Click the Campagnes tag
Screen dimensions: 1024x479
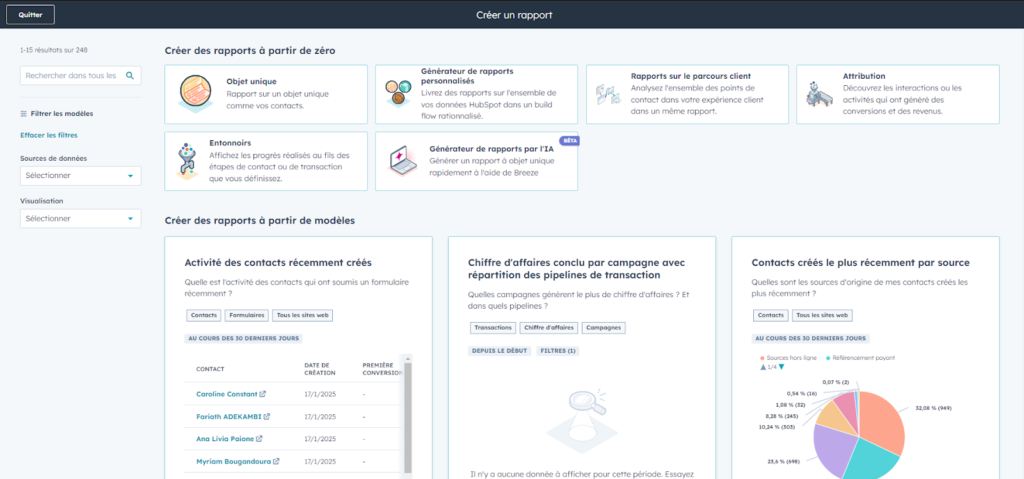pos(603,327)
